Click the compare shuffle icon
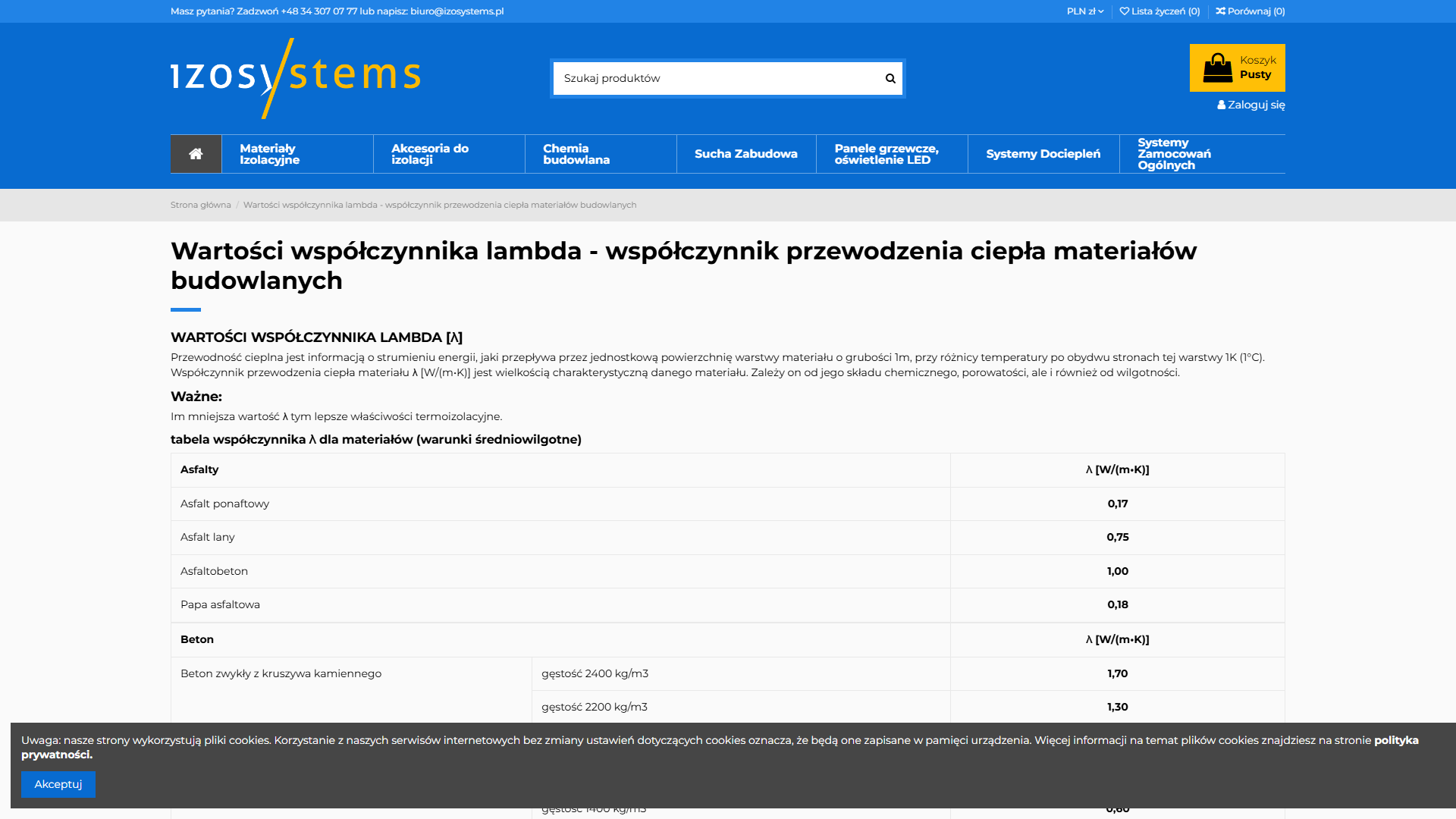The width and height of the screenshot is (1456, 819). 1220,11
